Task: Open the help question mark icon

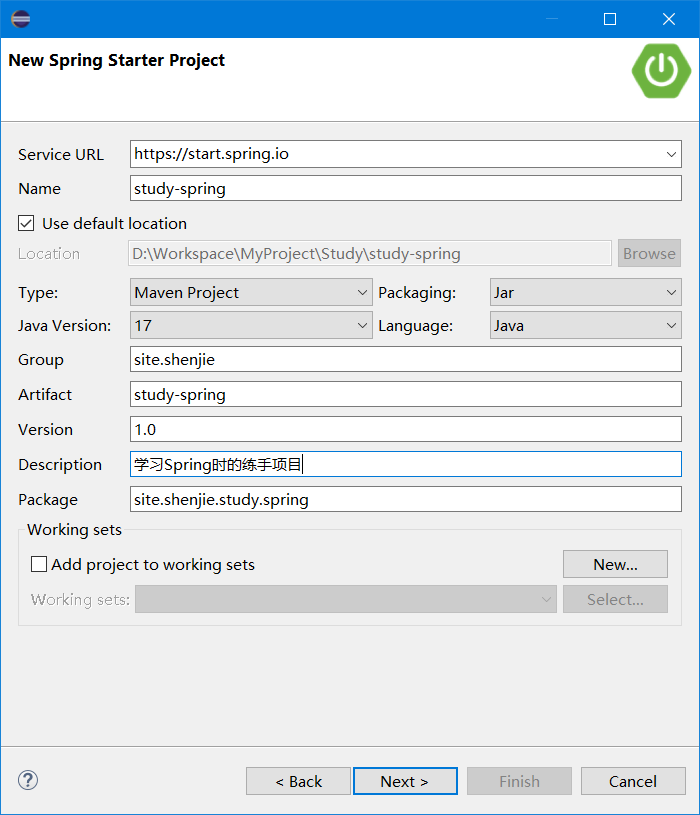Action: pyautogui.click(x=27, y=780)
